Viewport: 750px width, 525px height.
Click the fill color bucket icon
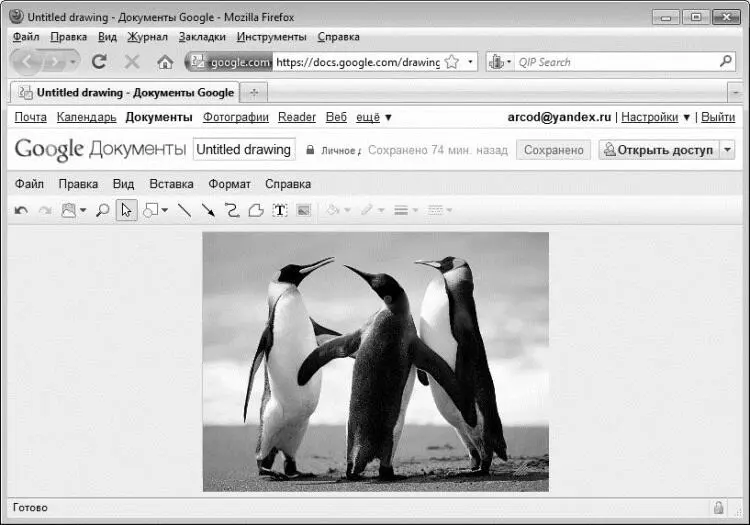[333, 210]
